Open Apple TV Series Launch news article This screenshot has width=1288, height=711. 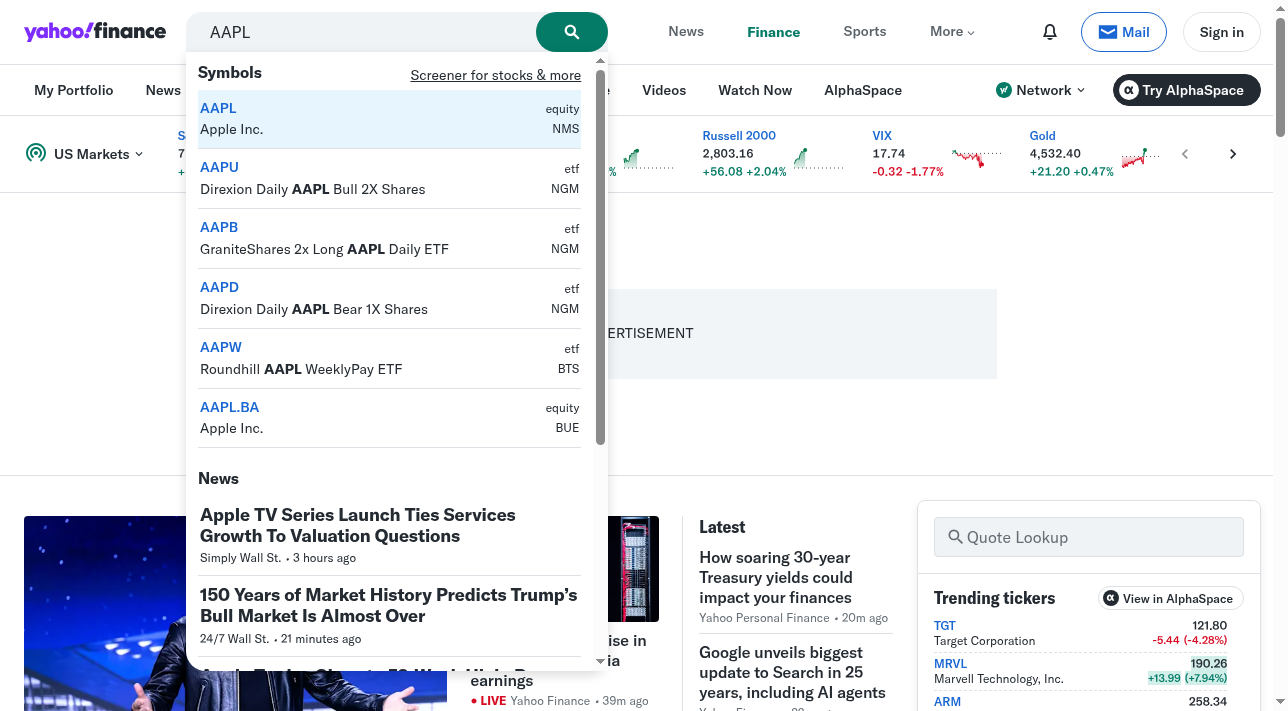point(358,525)
